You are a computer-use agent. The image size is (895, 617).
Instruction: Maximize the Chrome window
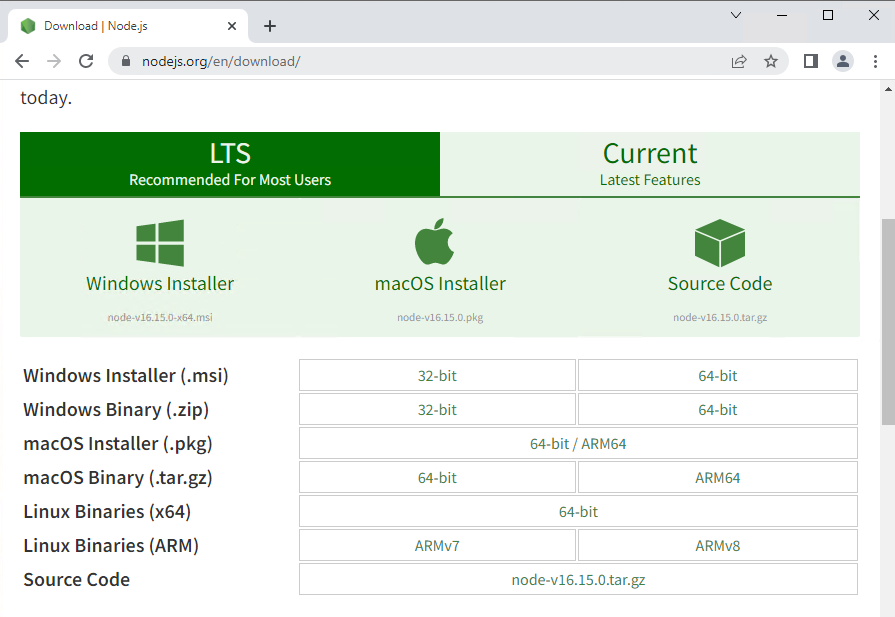[828, 15]
